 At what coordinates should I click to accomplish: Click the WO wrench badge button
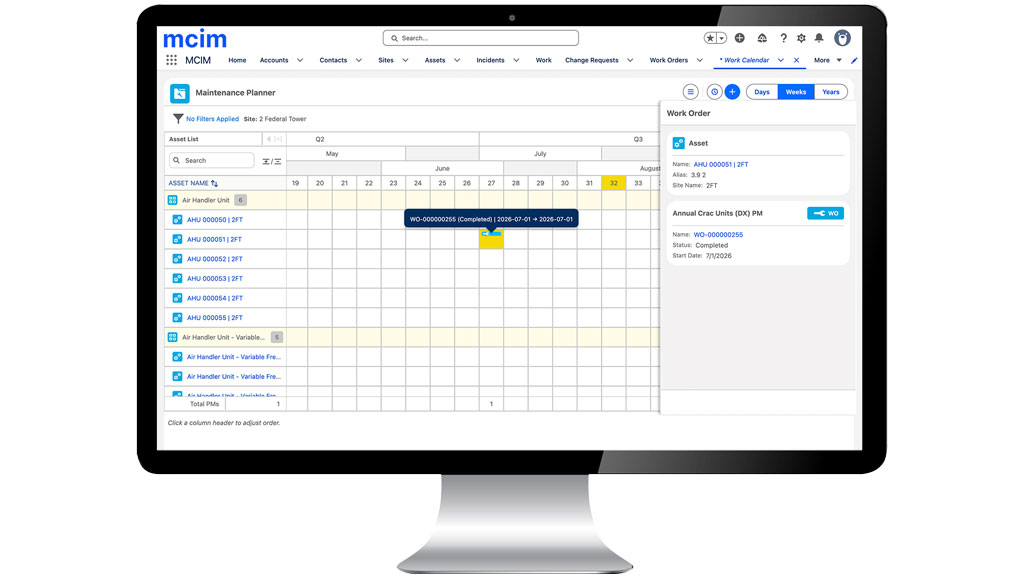pyautogui.click(x=825, y=214)
